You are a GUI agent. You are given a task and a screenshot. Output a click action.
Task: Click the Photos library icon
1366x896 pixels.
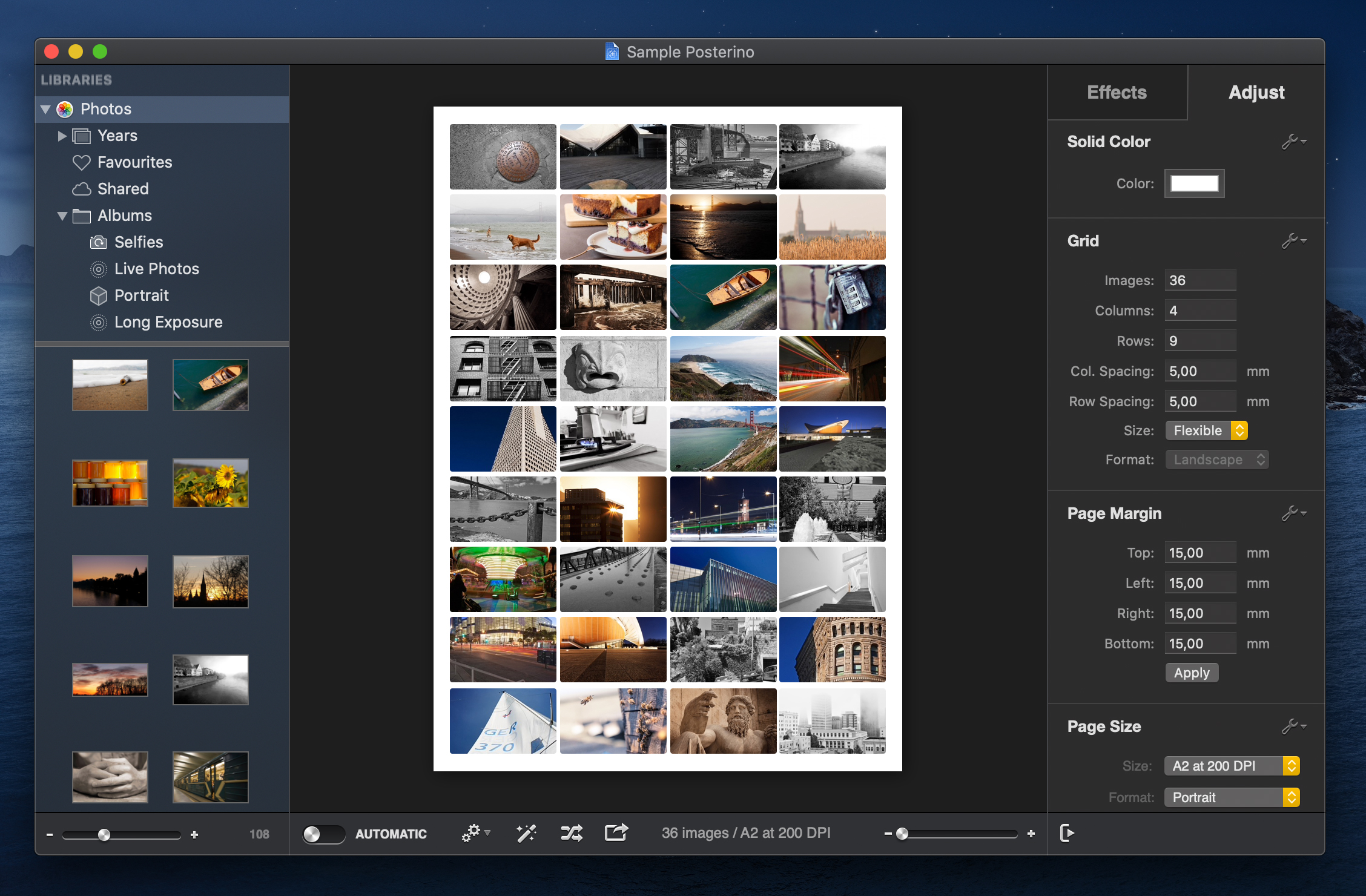coord(65,109)
